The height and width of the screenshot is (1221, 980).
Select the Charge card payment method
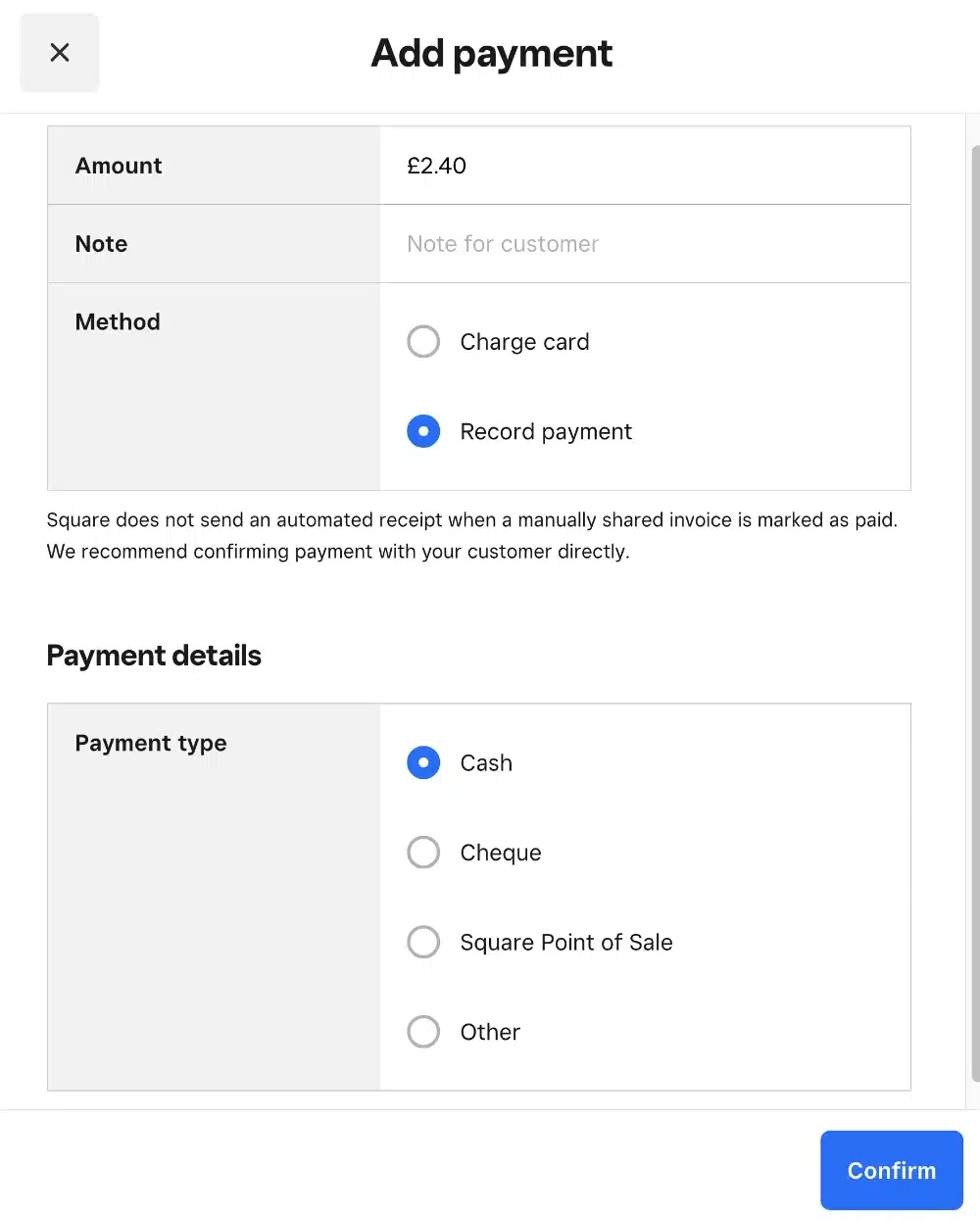(423, 341)
